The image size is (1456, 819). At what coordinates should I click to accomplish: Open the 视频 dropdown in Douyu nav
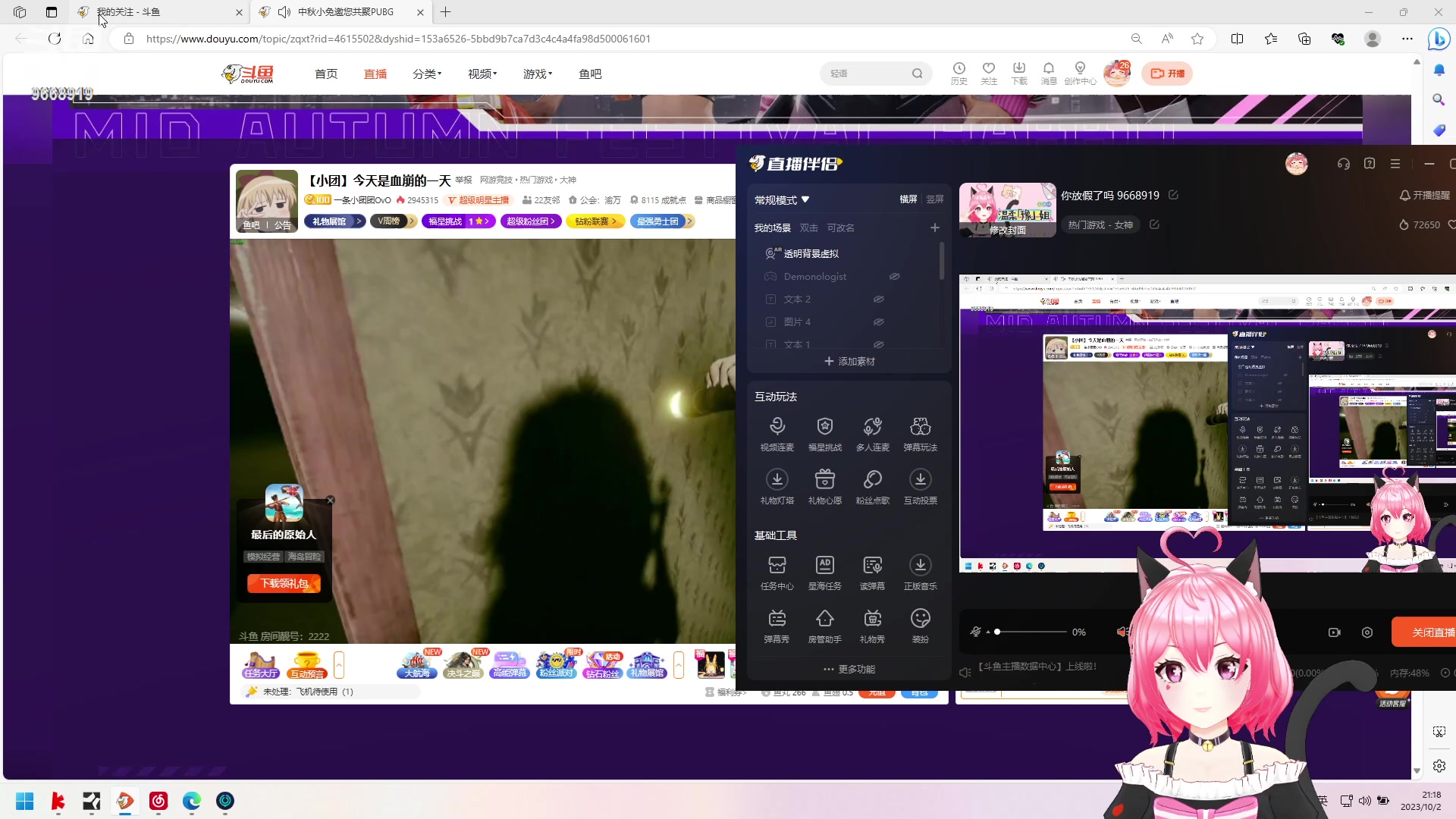point(482,74)
